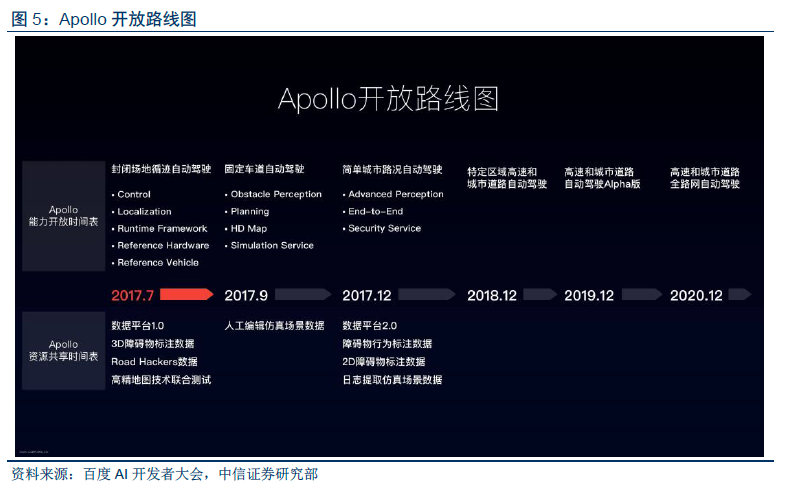Click the Planning bullet item
The height and width of the screenshot is (494, 788).
point(247,212)
